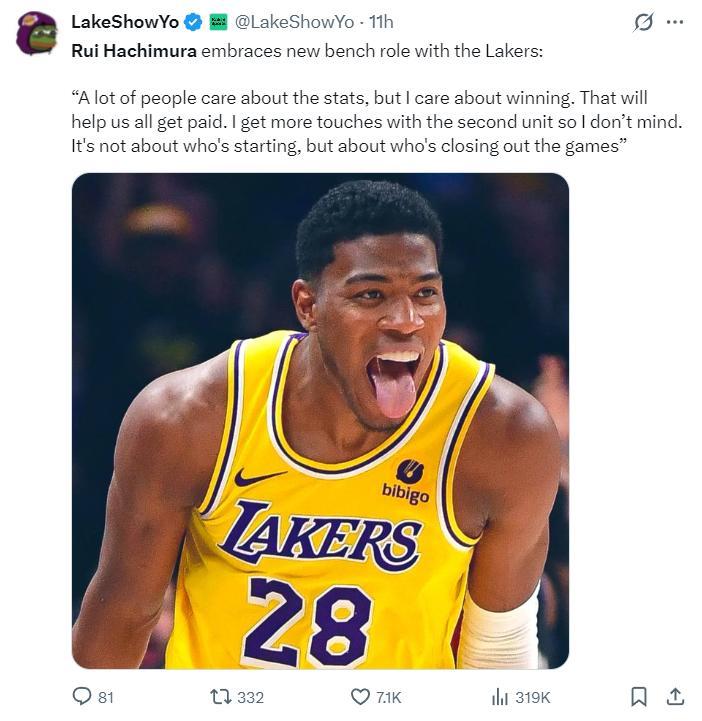The height and width of the screenshot is (721, 702).
Task: Click the 332 reposts count
Action: point(250,697)
